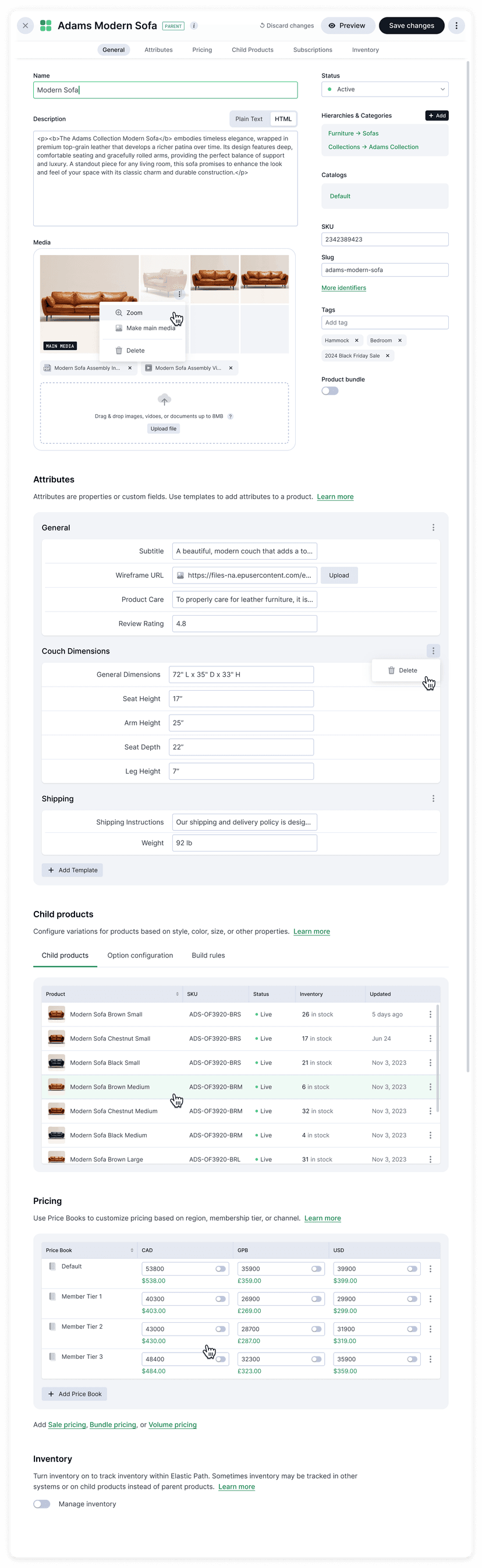Click Add in Hierarchies & Categories
This screenshot has width=482, height=1568.
point(437,116)
